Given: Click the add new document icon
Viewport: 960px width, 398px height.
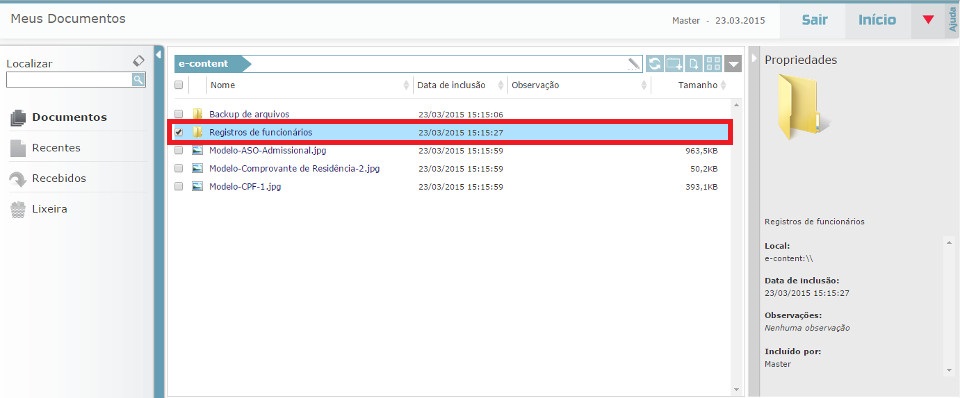Looking at the screenshot, I should click(694, 64).
